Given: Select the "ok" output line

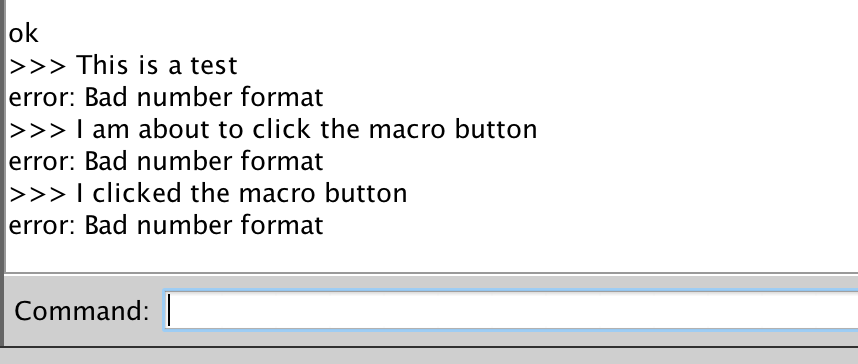Looking at the screenshot, I should (24, 33).
